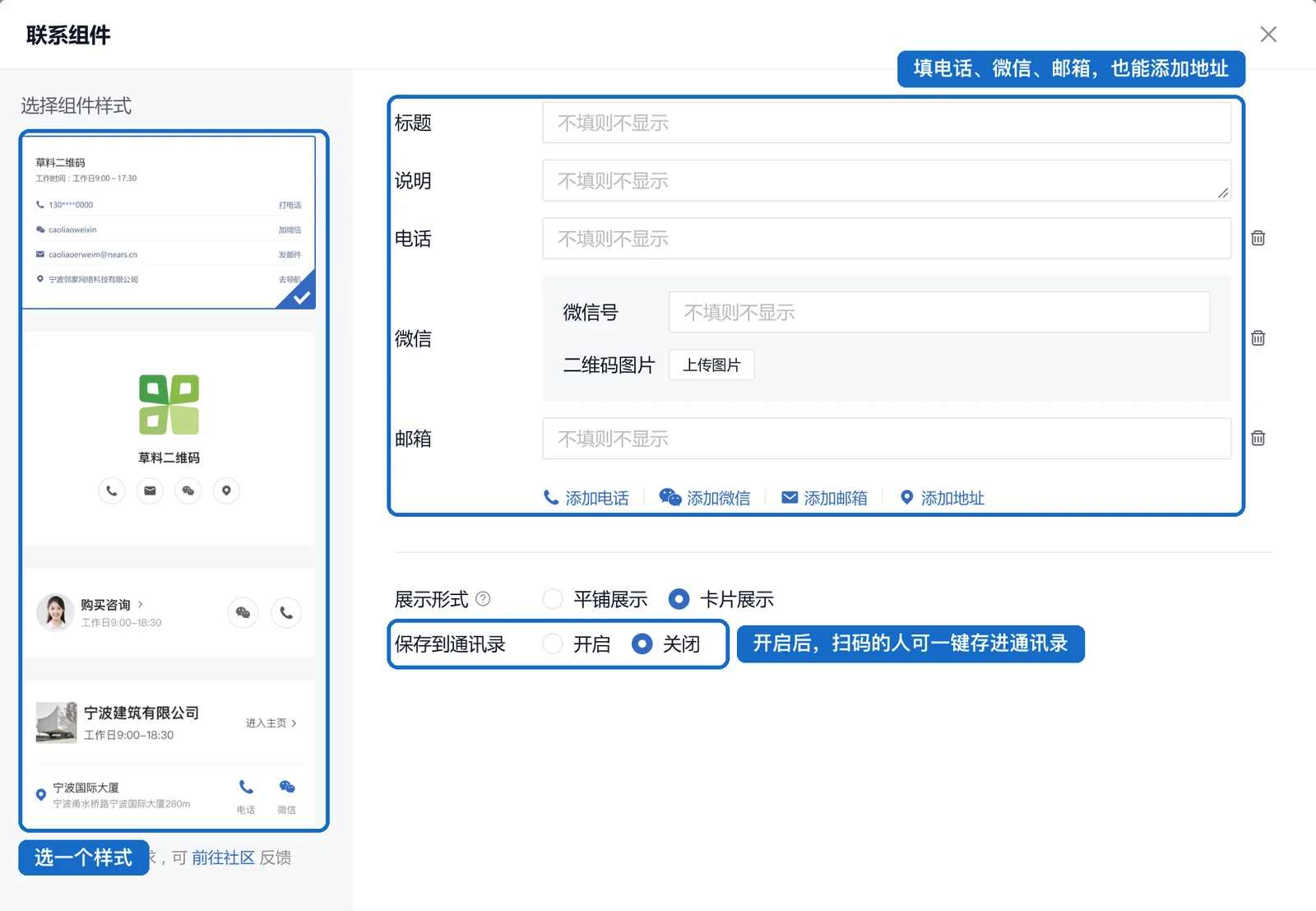Delete the 微信 field with trash icon
This screenshot has width=1316, height=911.
1258,337
